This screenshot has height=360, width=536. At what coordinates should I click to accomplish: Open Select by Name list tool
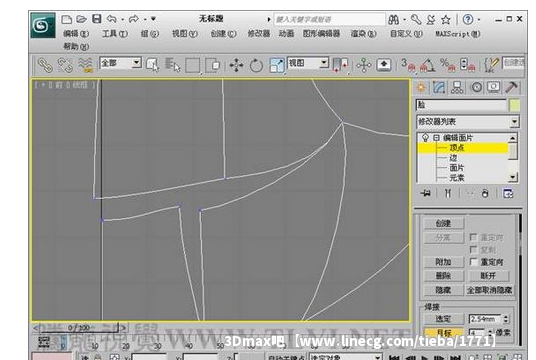pos(173,65)
